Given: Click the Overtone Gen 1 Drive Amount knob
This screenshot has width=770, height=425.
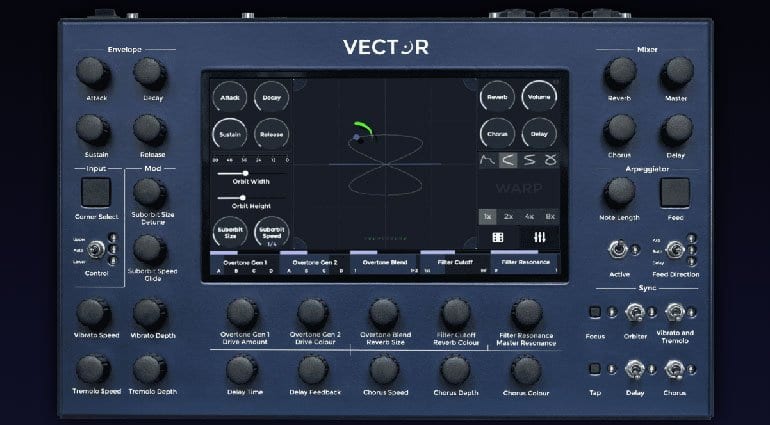Looking at the screenshot, I should click(x=243, y=313).
